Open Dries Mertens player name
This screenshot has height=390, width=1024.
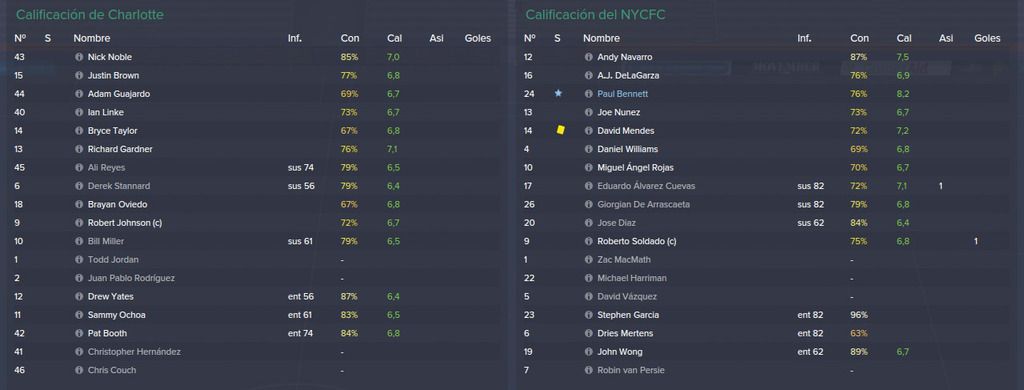pyautogui.click(x=625, y=334)
